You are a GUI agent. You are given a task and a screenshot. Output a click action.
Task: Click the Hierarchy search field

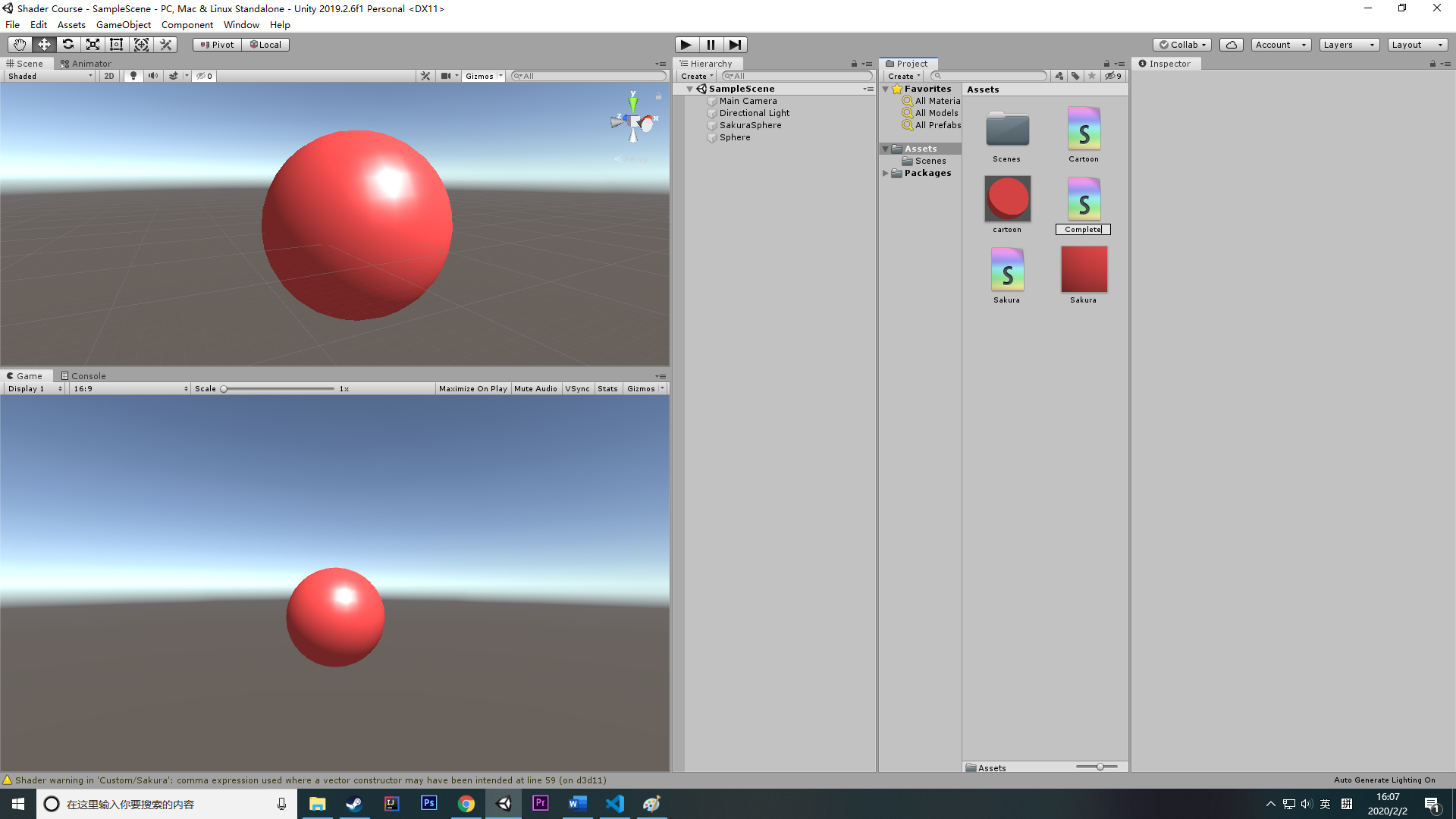pos(797,76)
